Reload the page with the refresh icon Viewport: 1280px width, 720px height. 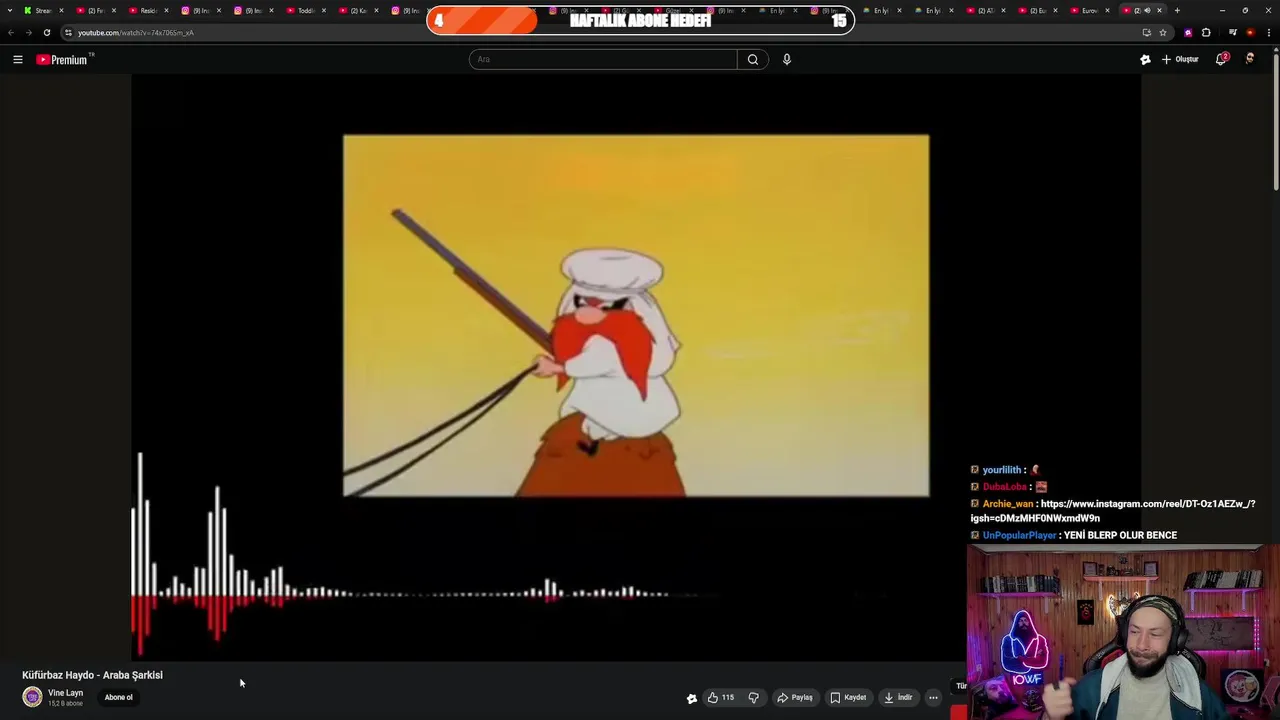[x=46, y=32]
